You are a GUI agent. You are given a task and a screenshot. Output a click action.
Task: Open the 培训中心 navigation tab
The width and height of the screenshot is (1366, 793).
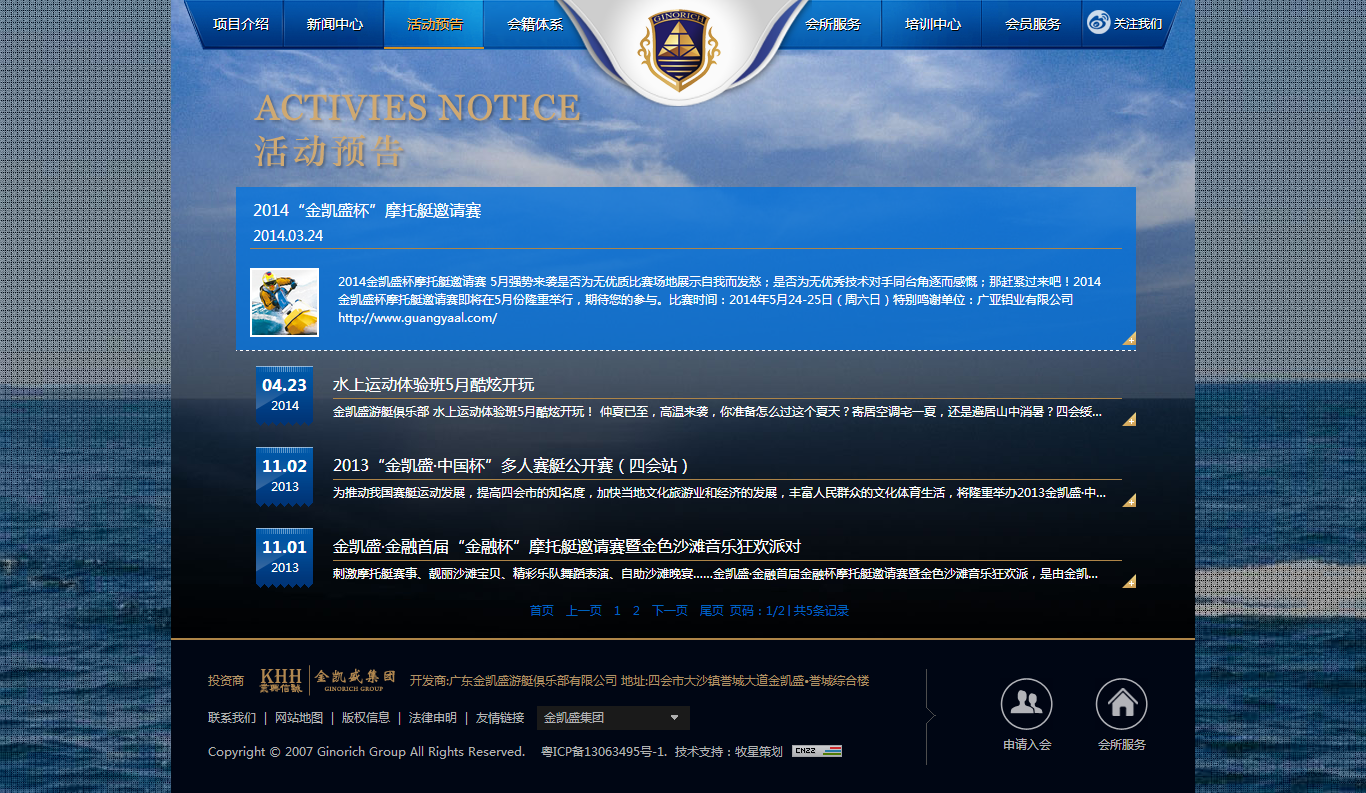(x=931, y=23)
